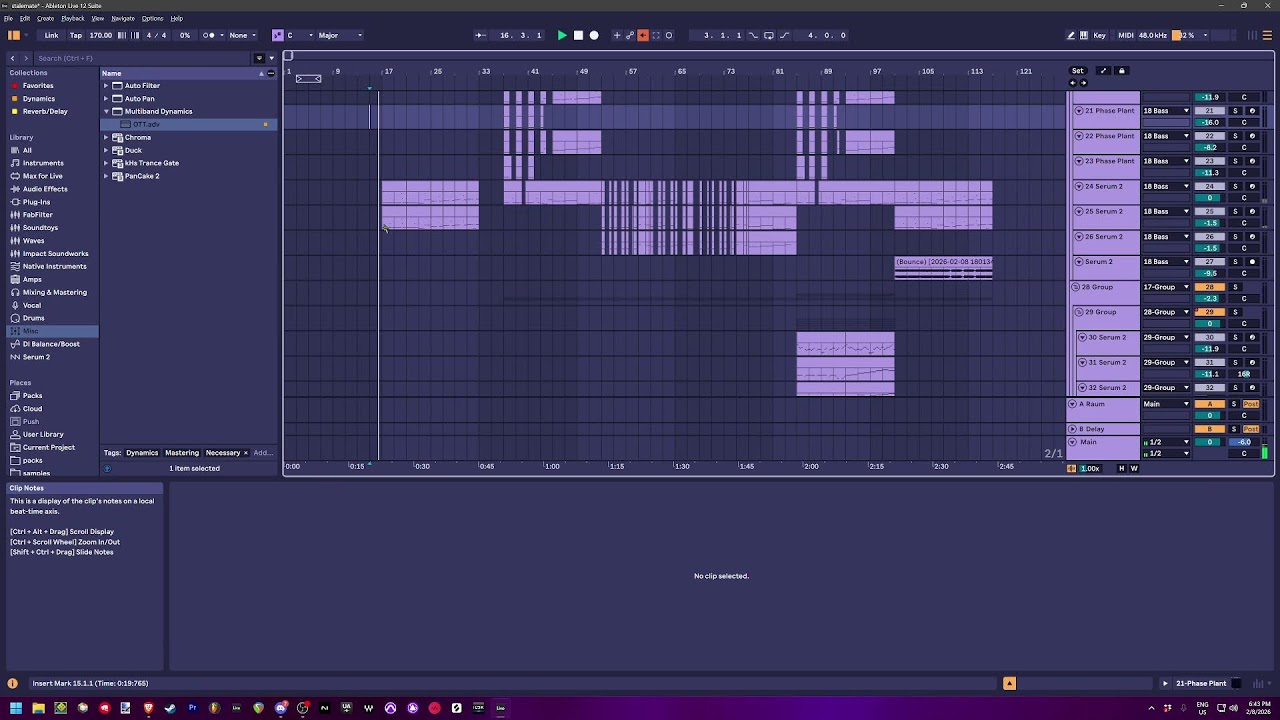The image size is (1280, 720).
Task: Toggle metronome icon next to tempo field
Action: [x=209, y=35]
